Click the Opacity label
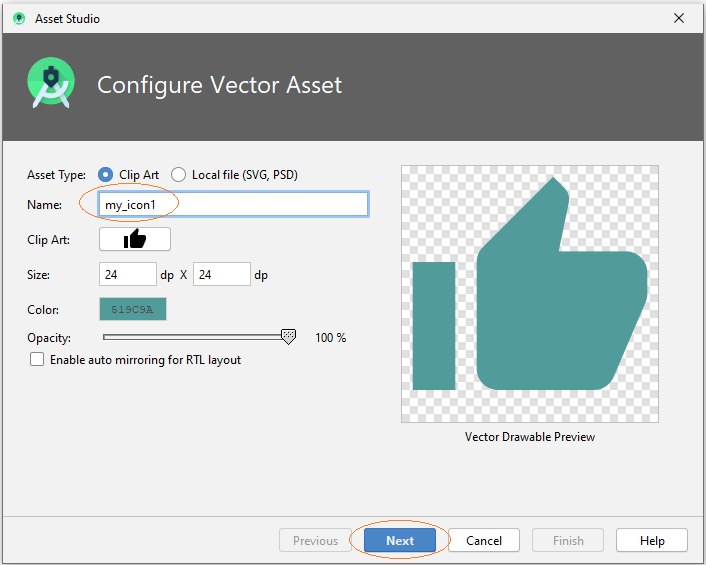 [49, 338]
